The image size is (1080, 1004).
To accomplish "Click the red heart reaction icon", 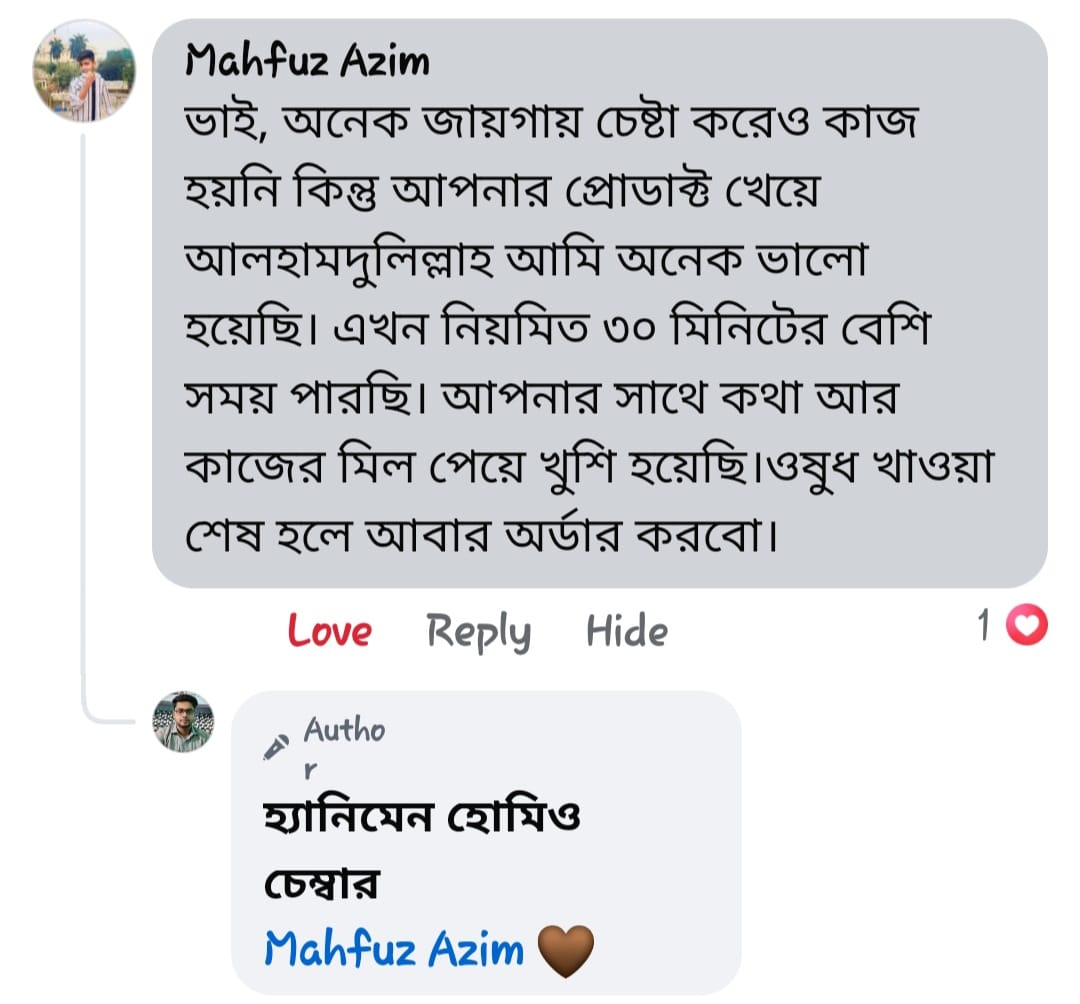I will tap(1026, 627).
